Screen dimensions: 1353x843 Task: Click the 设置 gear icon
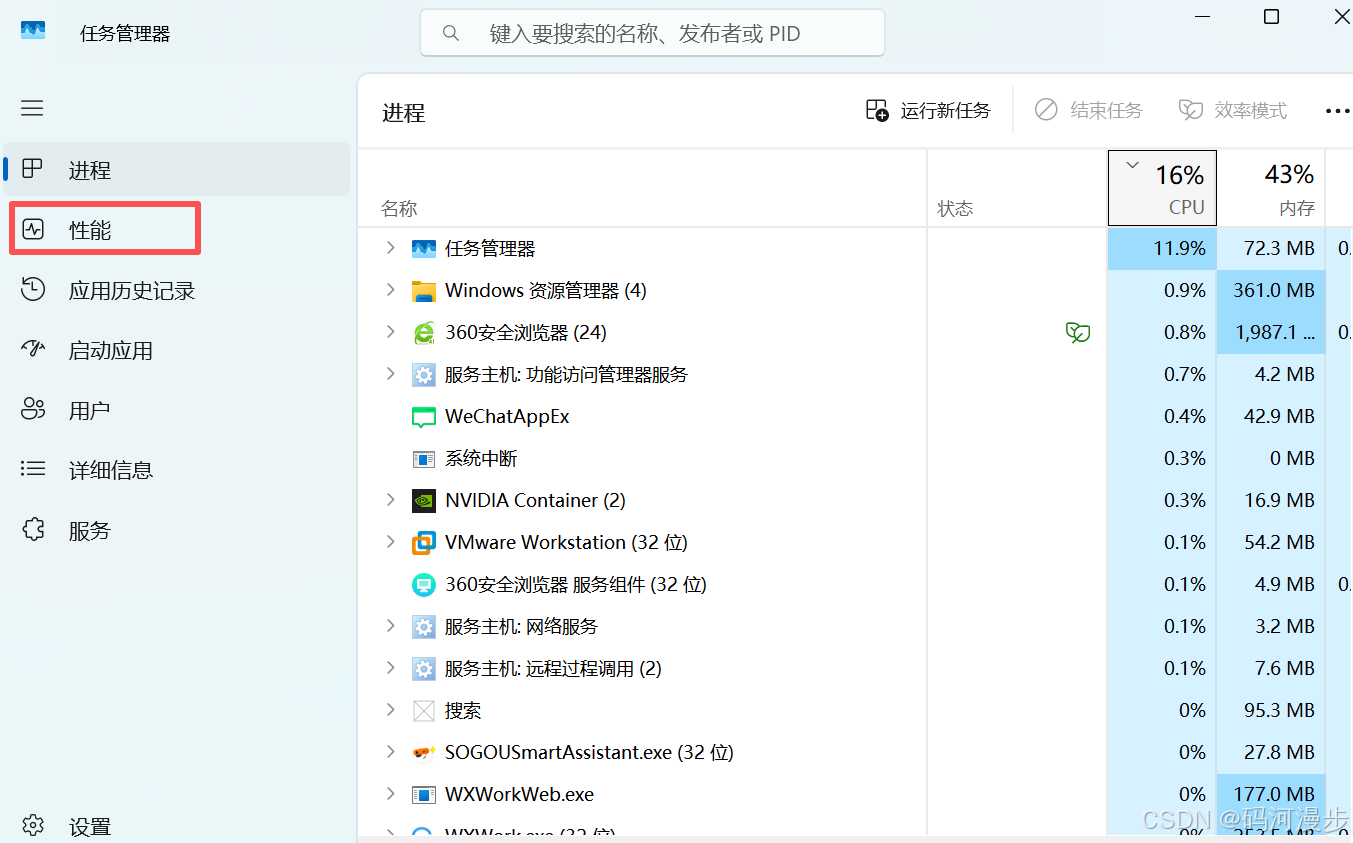[x=33, y=826]
